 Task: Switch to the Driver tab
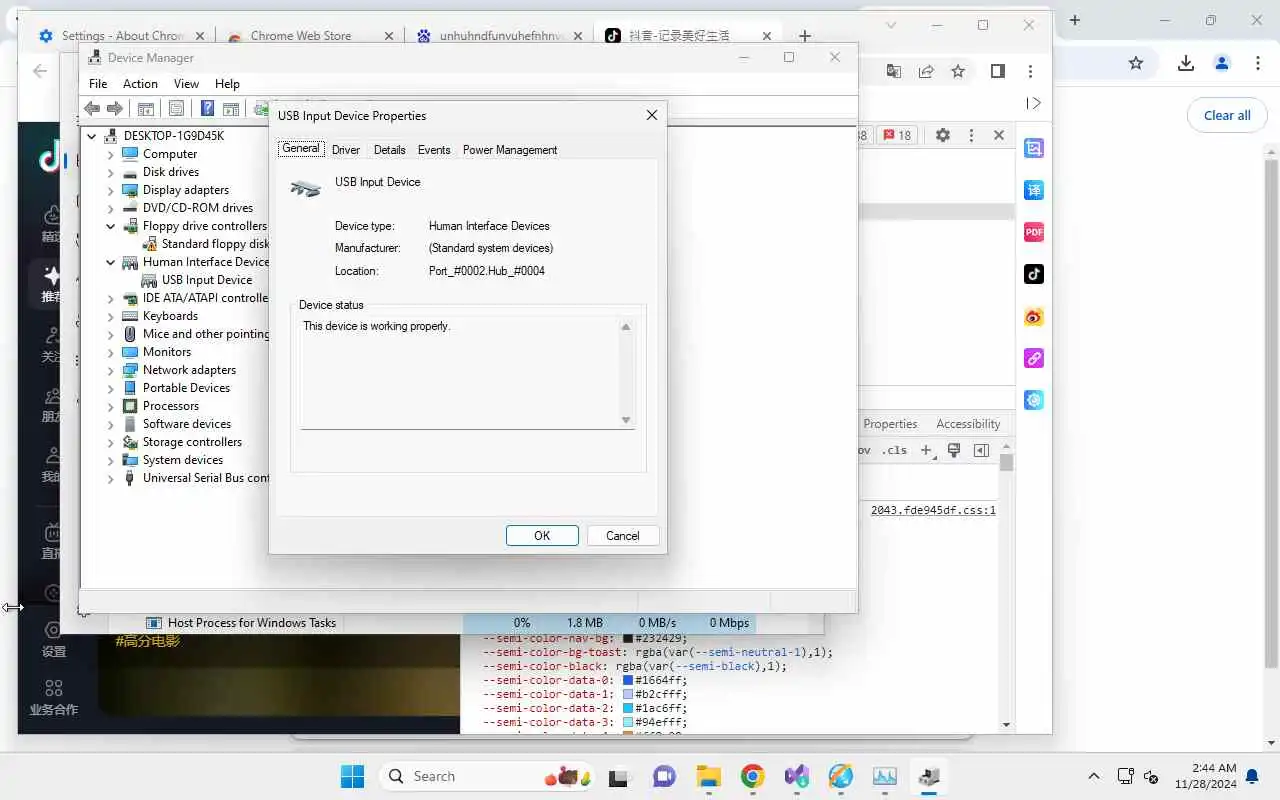[x=346, y=150]
